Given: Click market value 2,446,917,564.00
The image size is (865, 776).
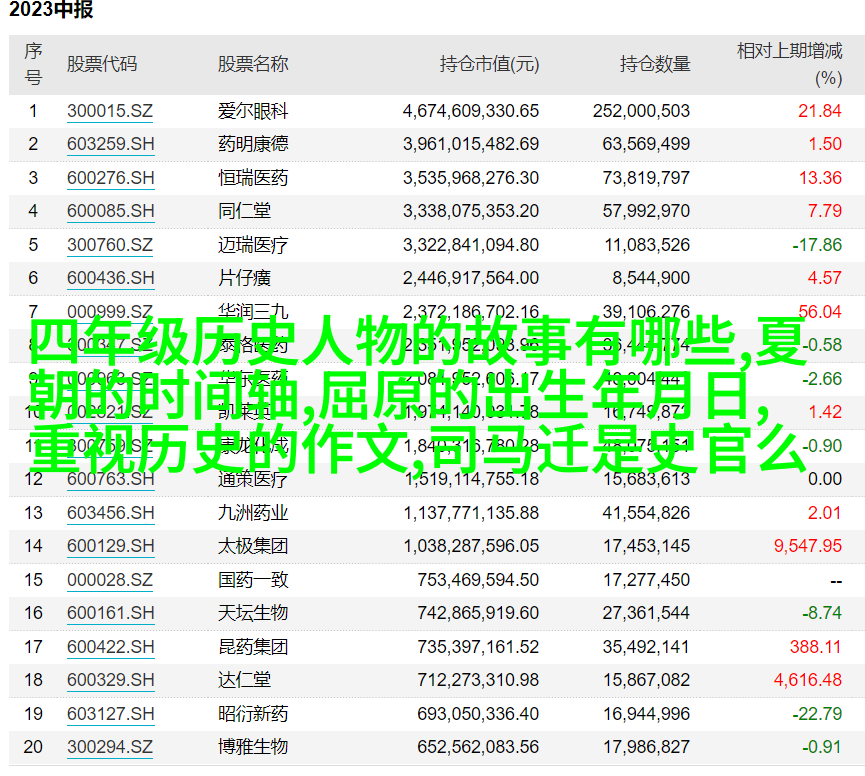Looking at the screenshot, I should point(471,278).
